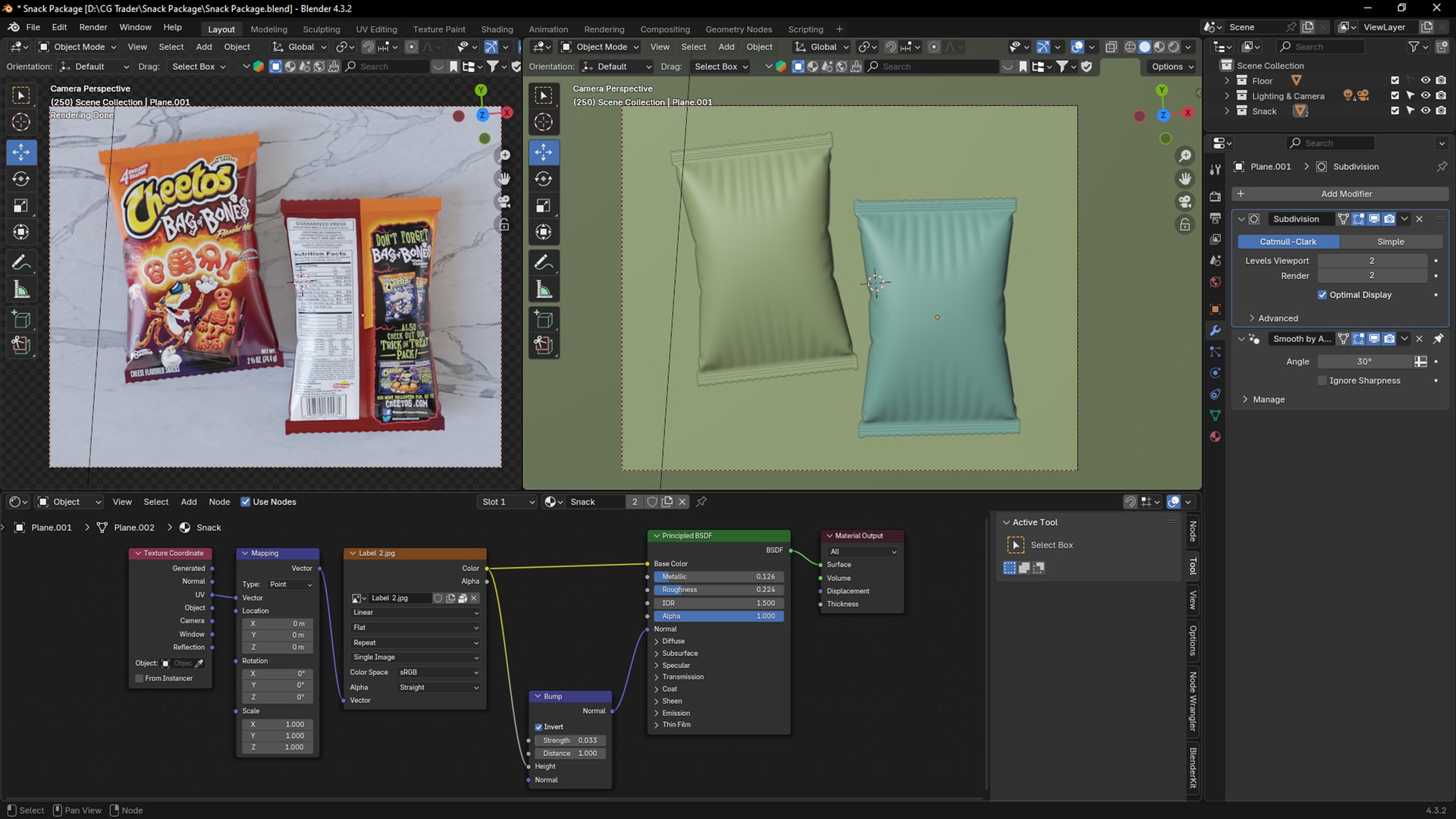This screenshot has width=1456, height=819.
Task: Select Catmull-Clark subdivision type
Action: [x=1288, y=242]
